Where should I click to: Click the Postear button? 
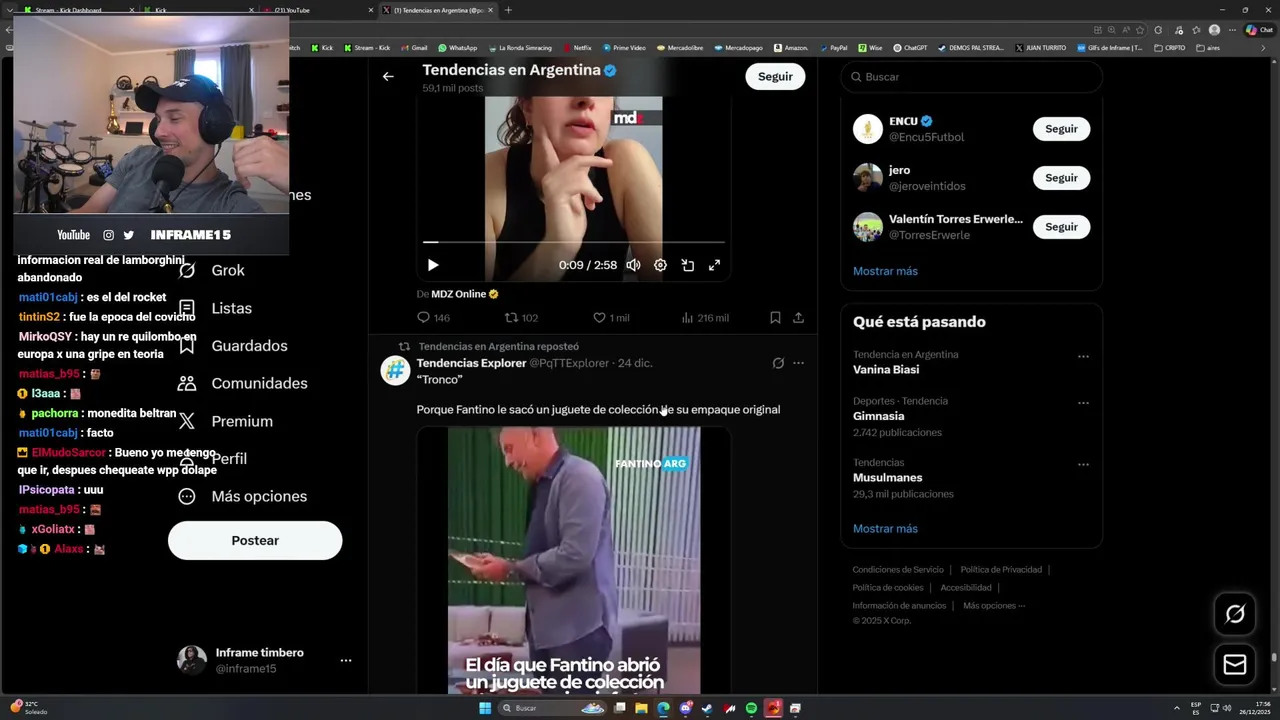point(255,540)
